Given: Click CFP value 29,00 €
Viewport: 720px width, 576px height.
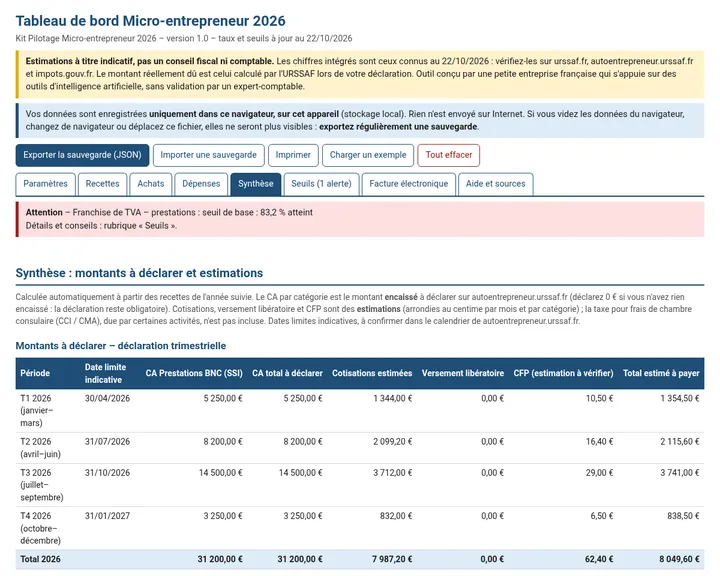Looking at the screenshot, I should [x=600, y=473].
